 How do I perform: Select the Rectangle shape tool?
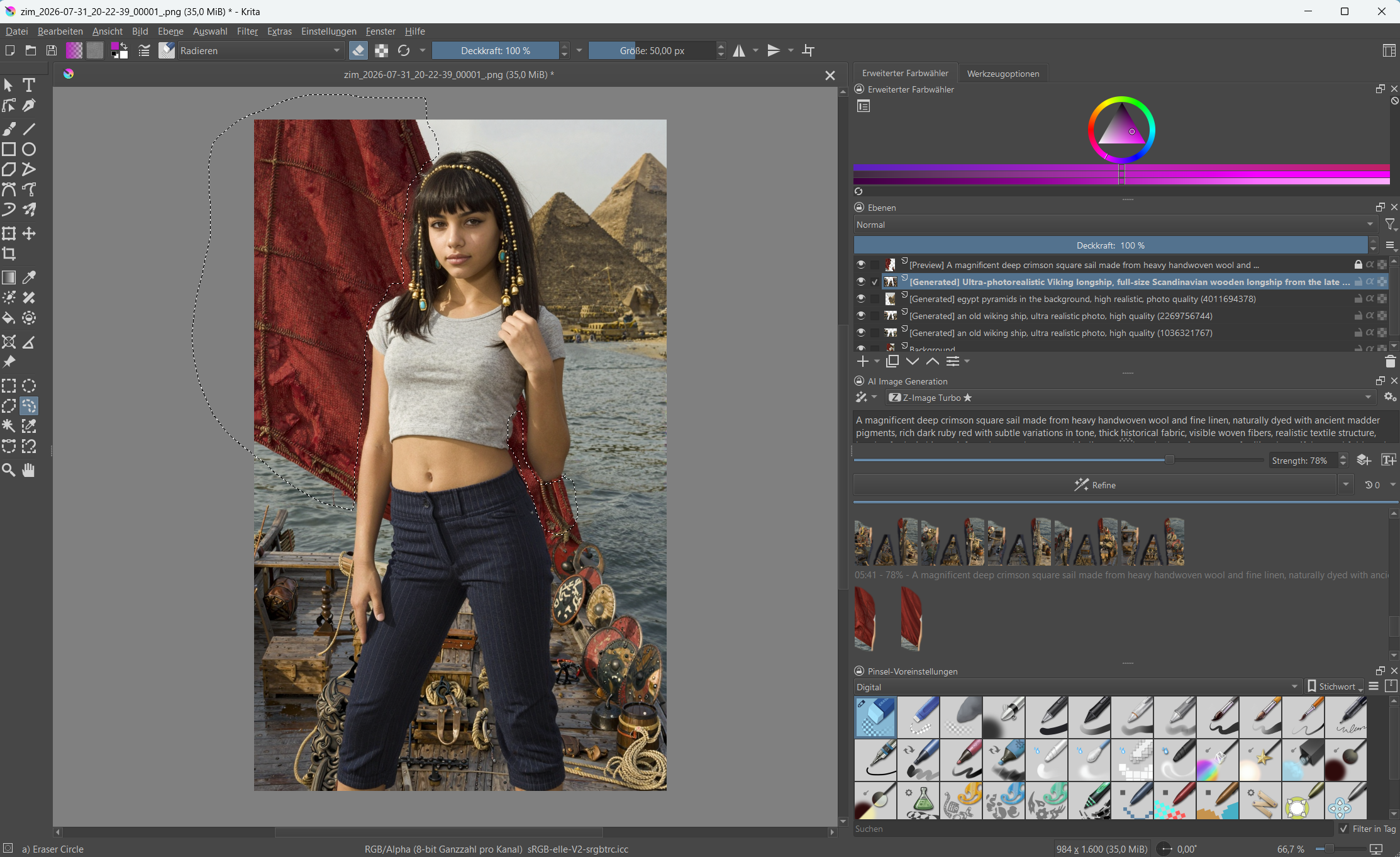click(9, 149)
